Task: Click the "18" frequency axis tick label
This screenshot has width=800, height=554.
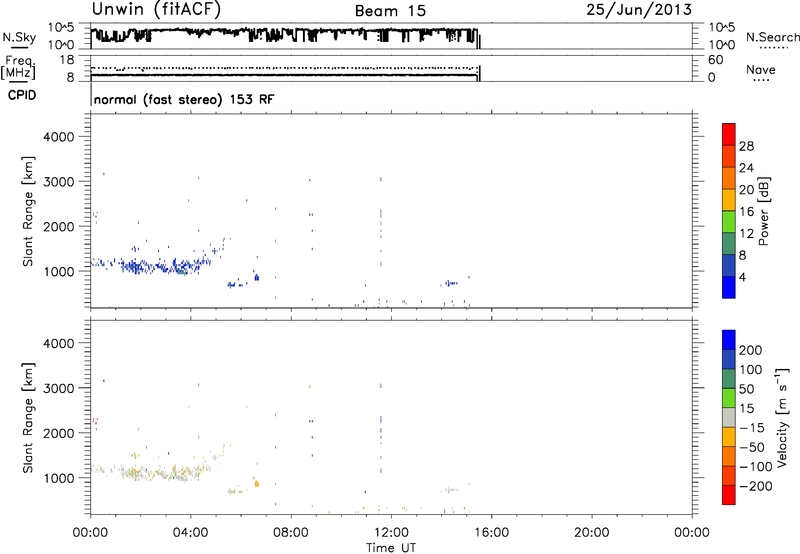Action: coord(66,60)
